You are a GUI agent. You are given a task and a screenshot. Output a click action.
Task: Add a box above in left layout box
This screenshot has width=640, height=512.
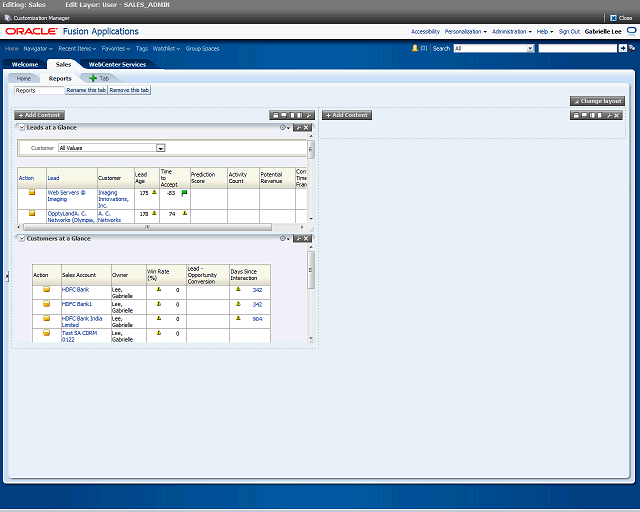click(x=276, y=115)
